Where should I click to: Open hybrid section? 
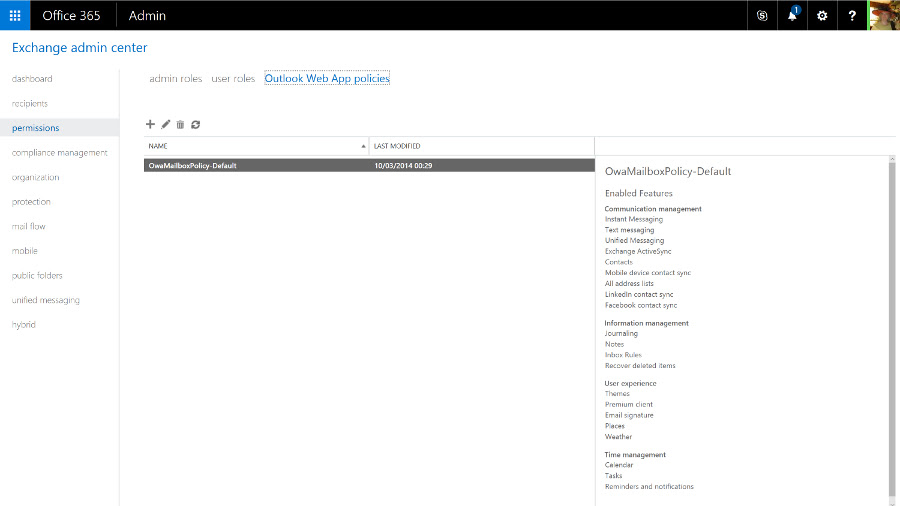(x=24, y=325)
